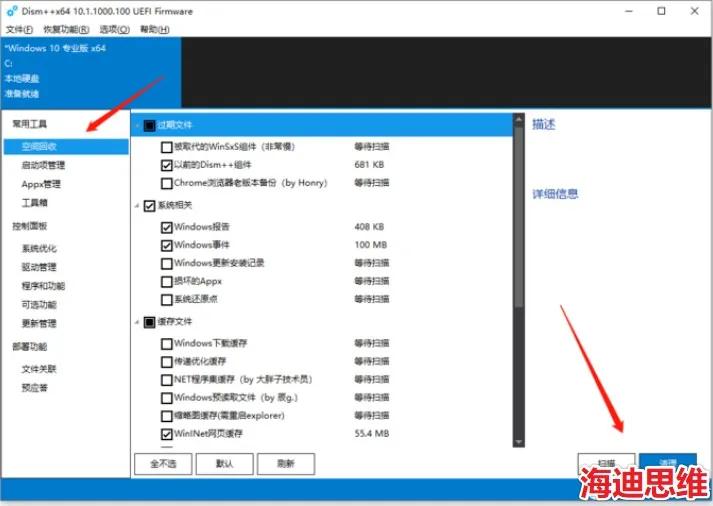
Task: Click the cleanup list scrollbar thumb
Action: tap(518, 217)
